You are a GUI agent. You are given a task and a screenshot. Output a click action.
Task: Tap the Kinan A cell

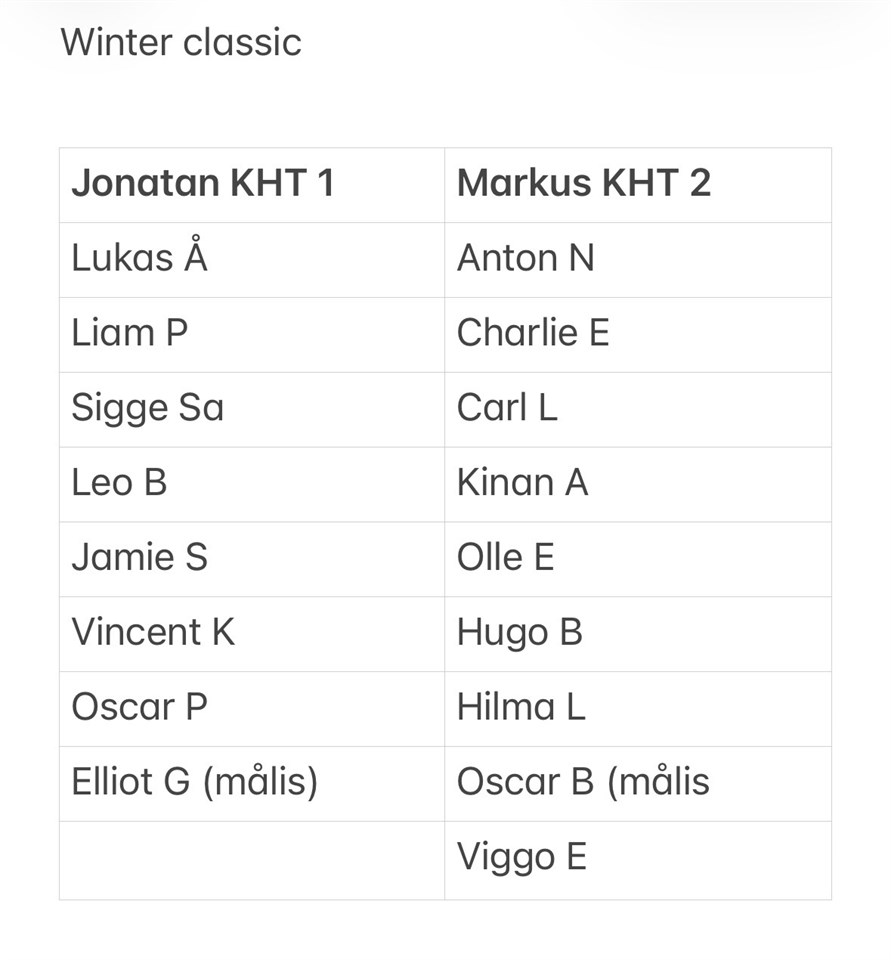523,483
